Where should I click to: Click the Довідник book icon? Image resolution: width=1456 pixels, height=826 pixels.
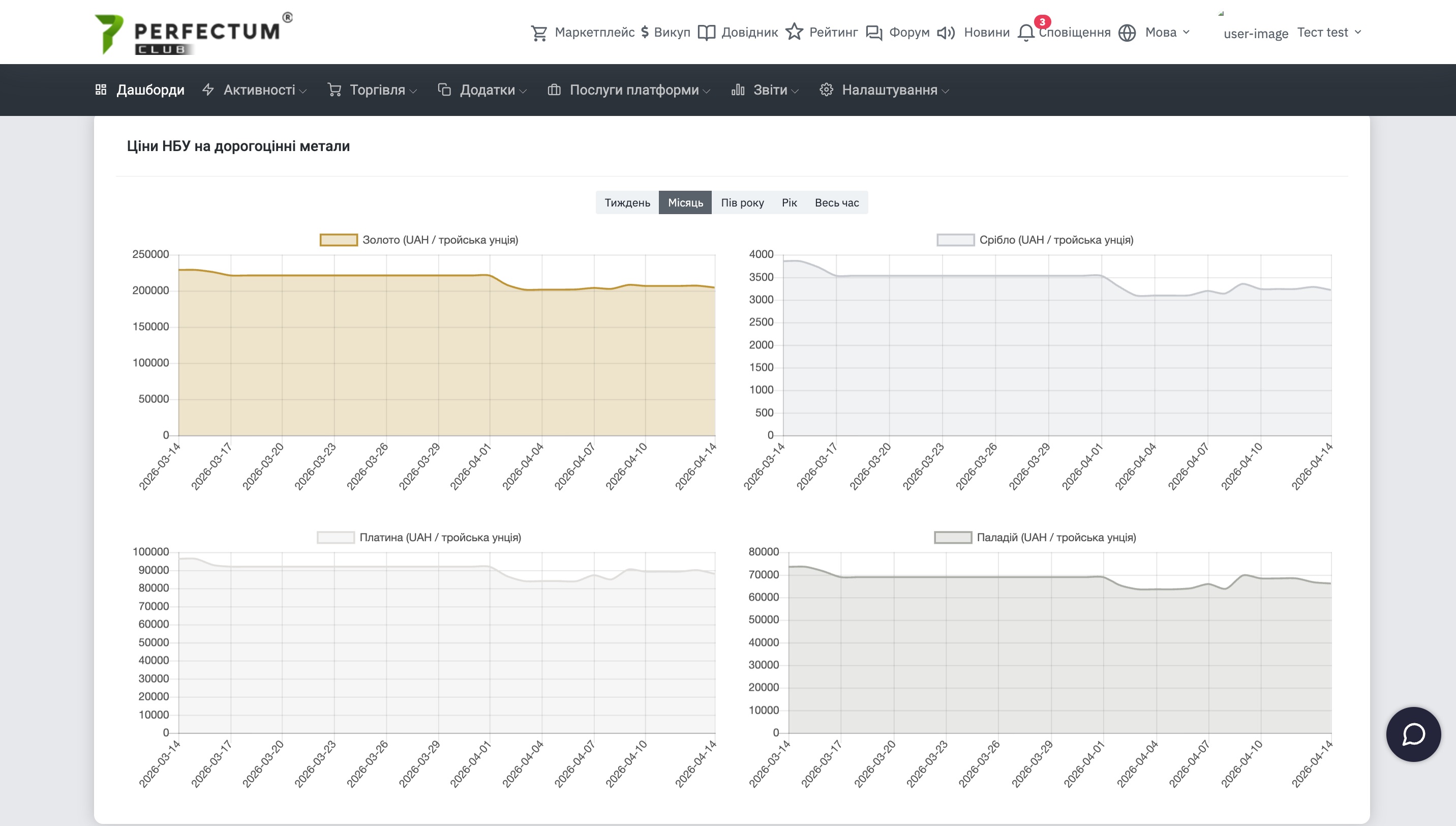coord(706,33)
